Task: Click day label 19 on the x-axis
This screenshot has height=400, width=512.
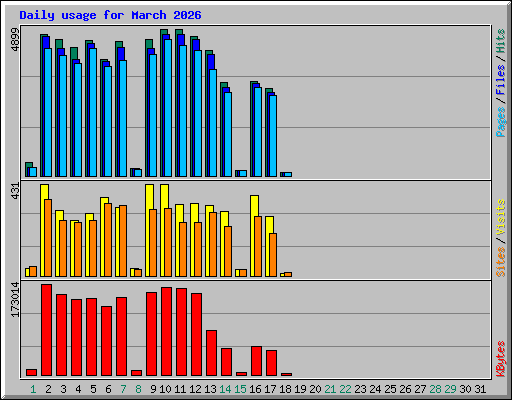Action: 300,389
